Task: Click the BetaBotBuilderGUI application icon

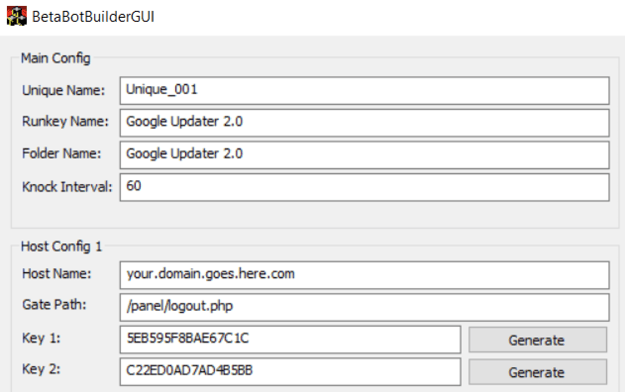Action: pos(17,16)
